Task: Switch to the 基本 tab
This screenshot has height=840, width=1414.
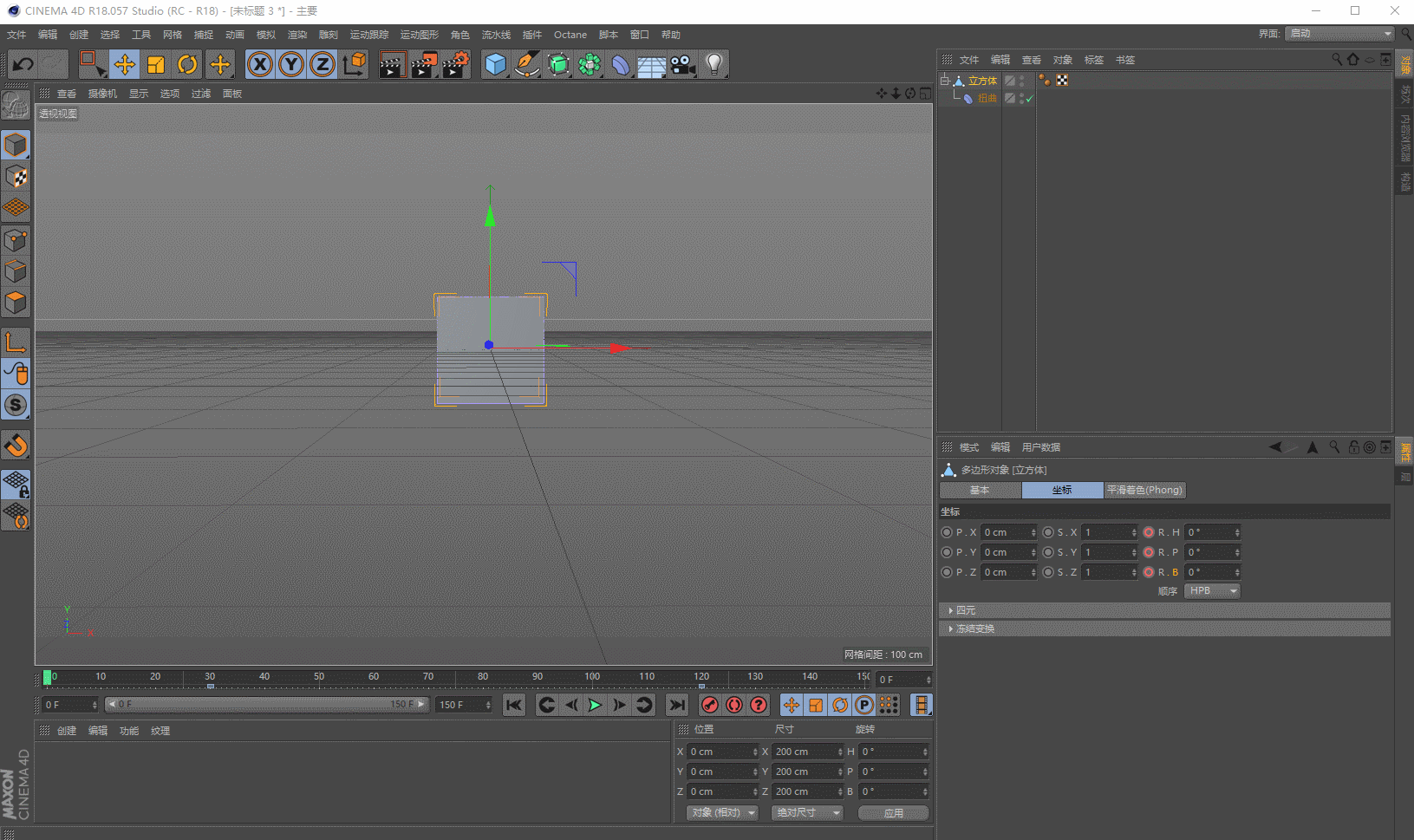Action: point(980,491)
